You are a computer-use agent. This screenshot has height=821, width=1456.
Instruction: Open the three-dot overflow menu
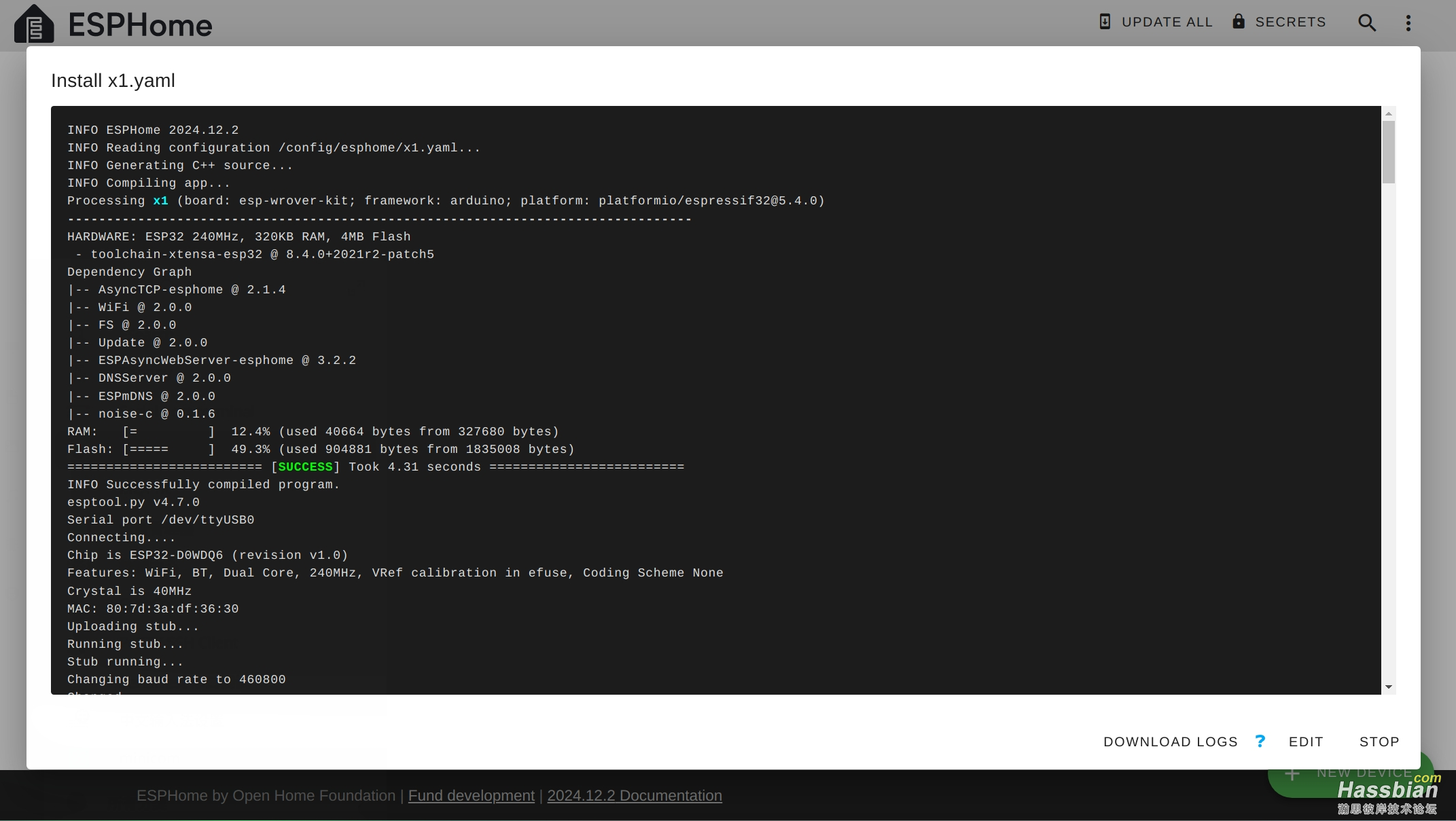coord(1408,23)
